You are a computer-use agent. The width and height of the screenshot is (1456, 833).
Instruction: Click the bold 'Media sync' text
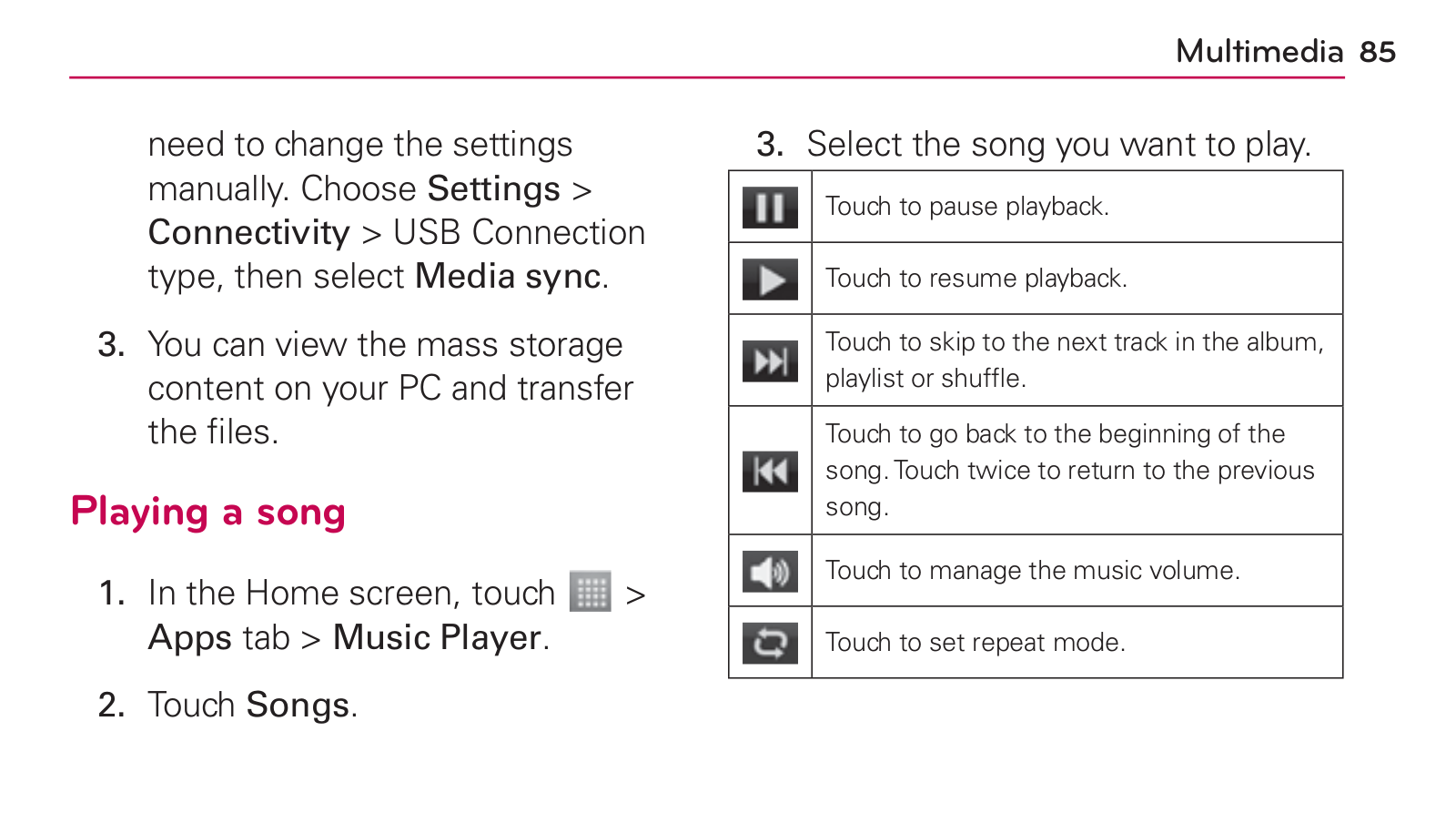[x=508, y=277]
